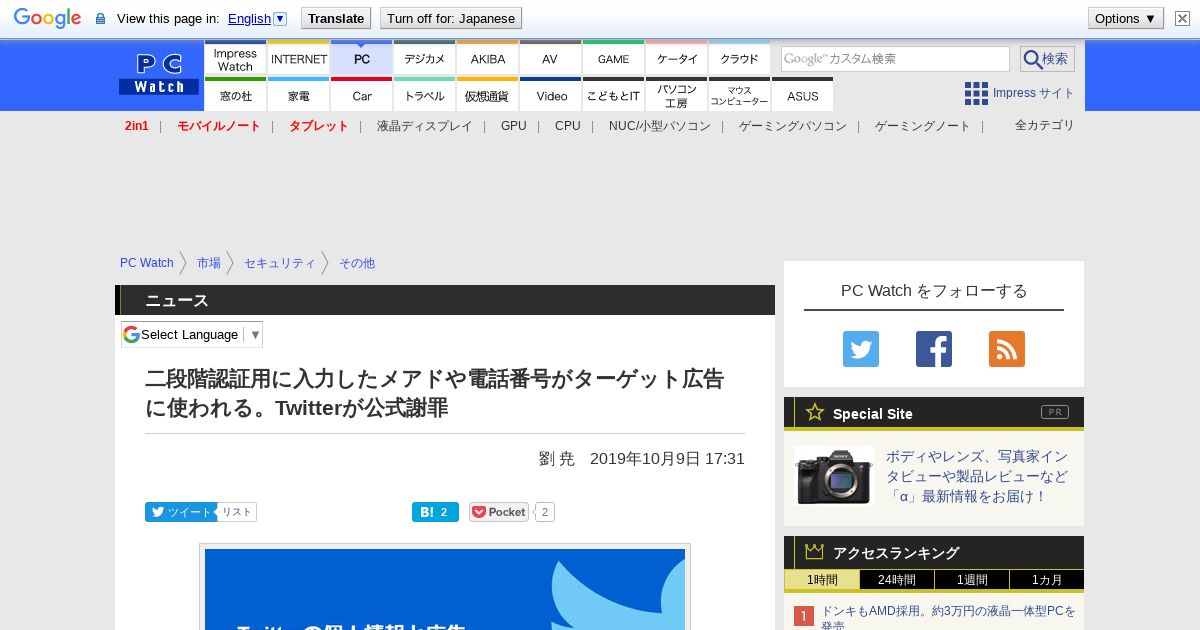
Task: Open the top-ranked ドンキもAMD採用 article
Action: pyautogui.click(x=948, y=617)
